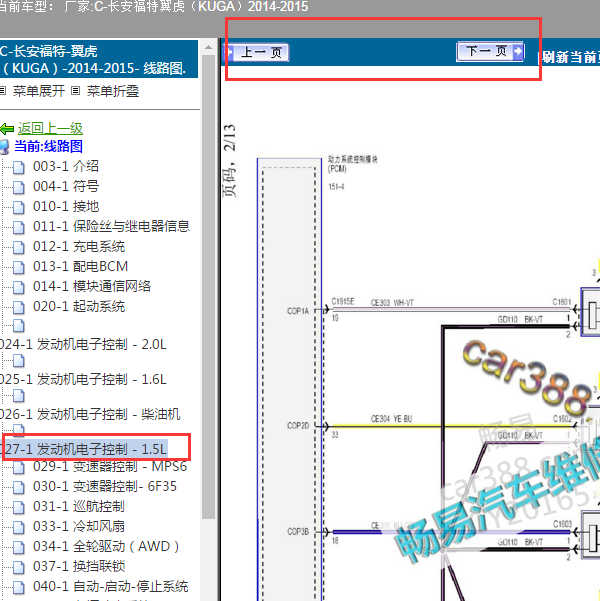Click COP2D pin label in diagram
This screenshot has height=601, width=600.
(x=298, y=425)
